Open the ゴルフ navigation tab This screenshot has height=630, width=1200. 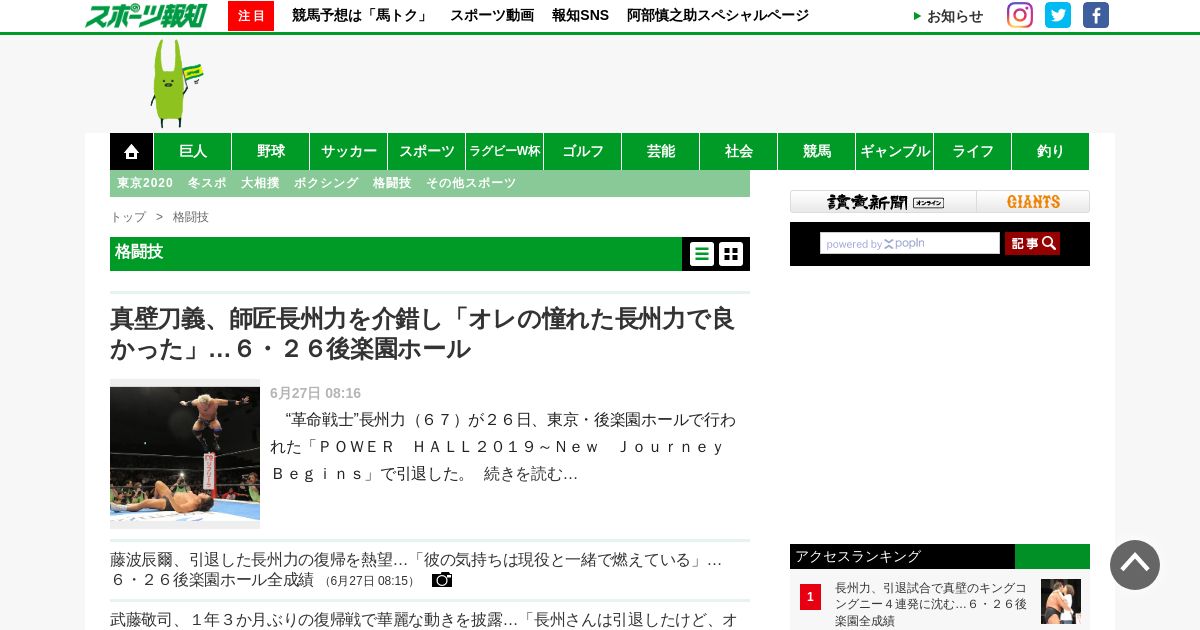click(583, 151)
